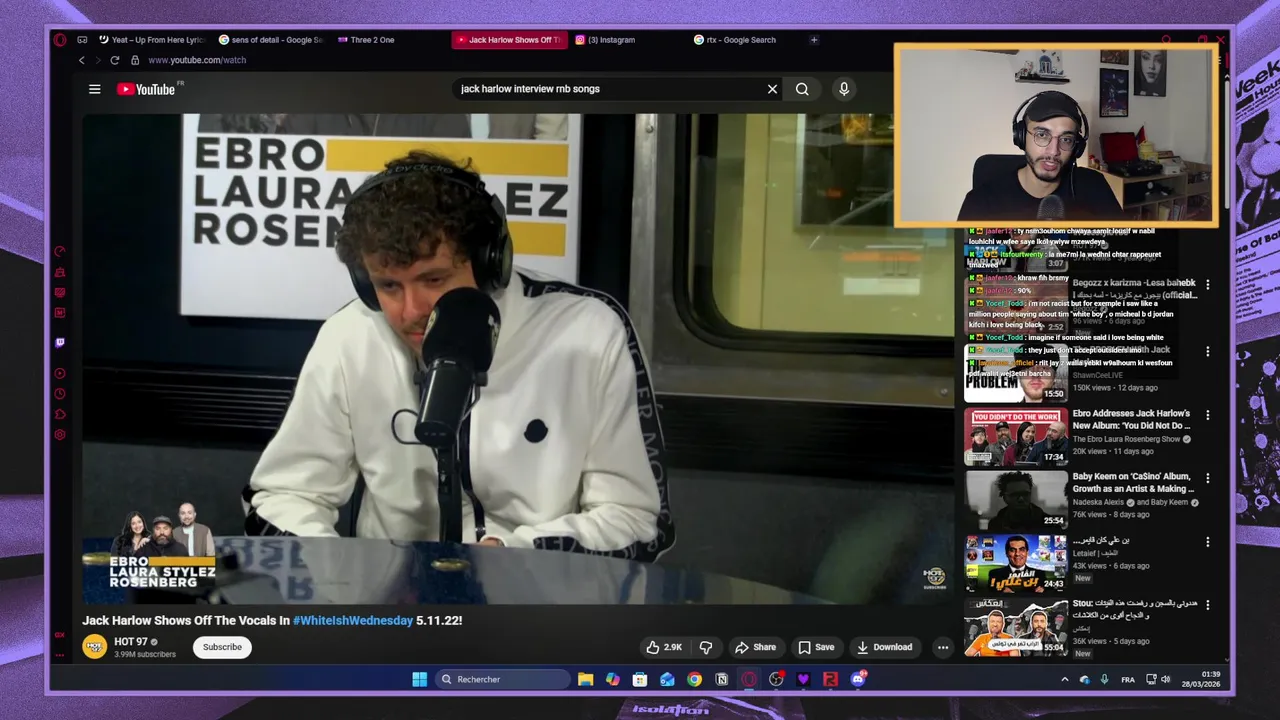Open options for Begozz x karizma video
1280x720 pixels.
point(1207,285)
